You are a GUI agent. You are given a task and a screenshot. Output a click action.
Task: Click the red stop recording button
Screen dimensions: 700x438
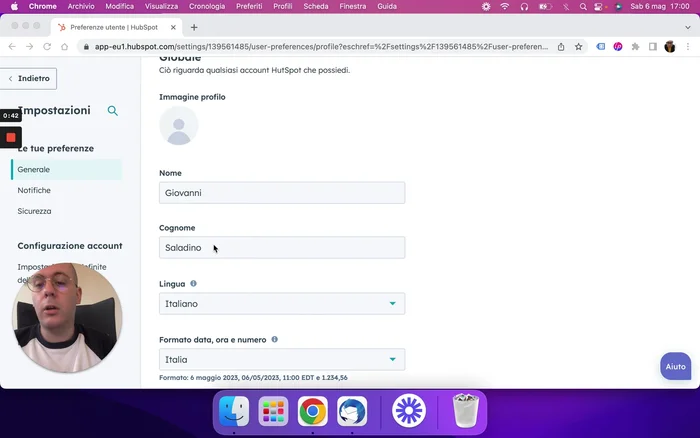11,137
